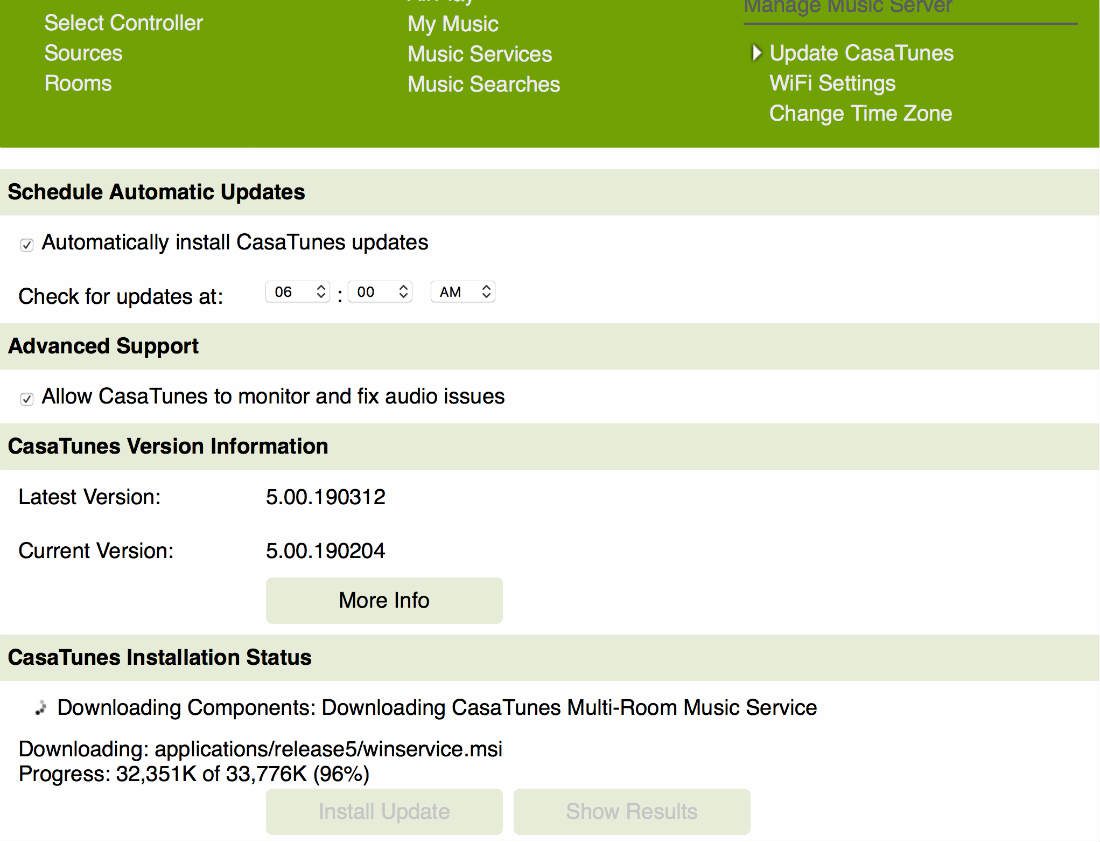Viewport: 1100px width, 842px height.
Task: Toggle the monitor and fix audio issues checkbox
Action: [27, 399]
